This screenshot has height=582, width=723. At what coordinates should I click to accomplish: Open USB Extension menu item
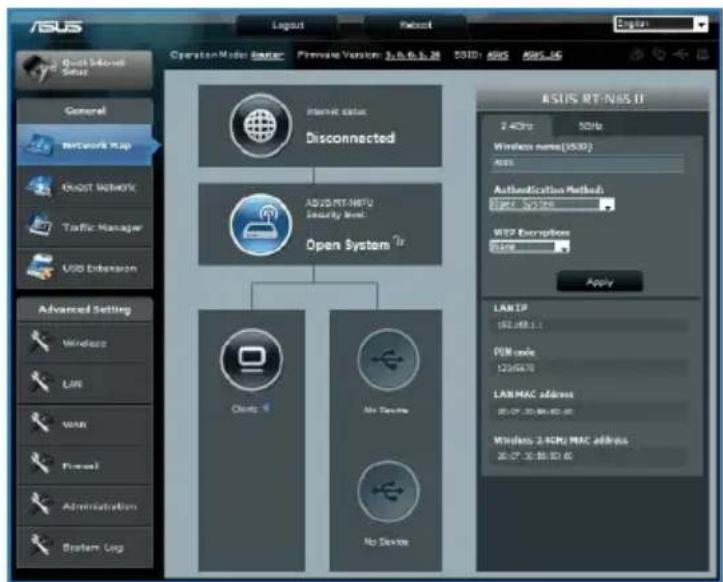click(85, 268)
